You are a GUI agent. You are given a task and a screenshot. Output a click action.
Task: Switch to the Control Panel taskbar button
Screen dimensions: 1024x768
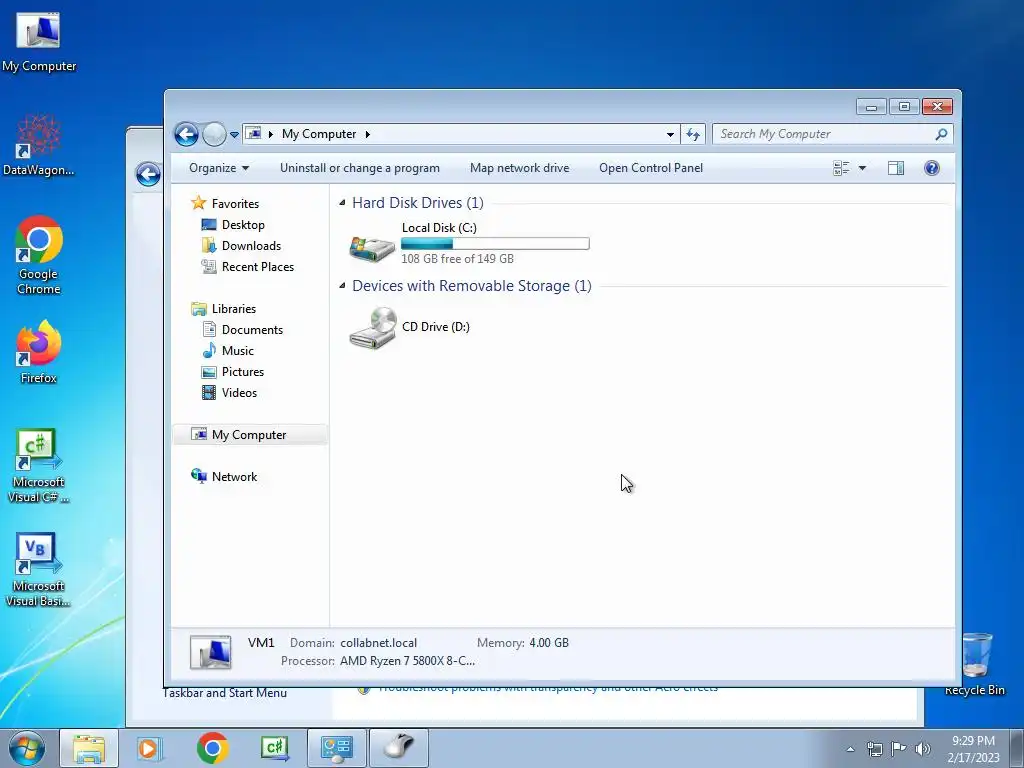pyautogui.click(x=337, y=748)
